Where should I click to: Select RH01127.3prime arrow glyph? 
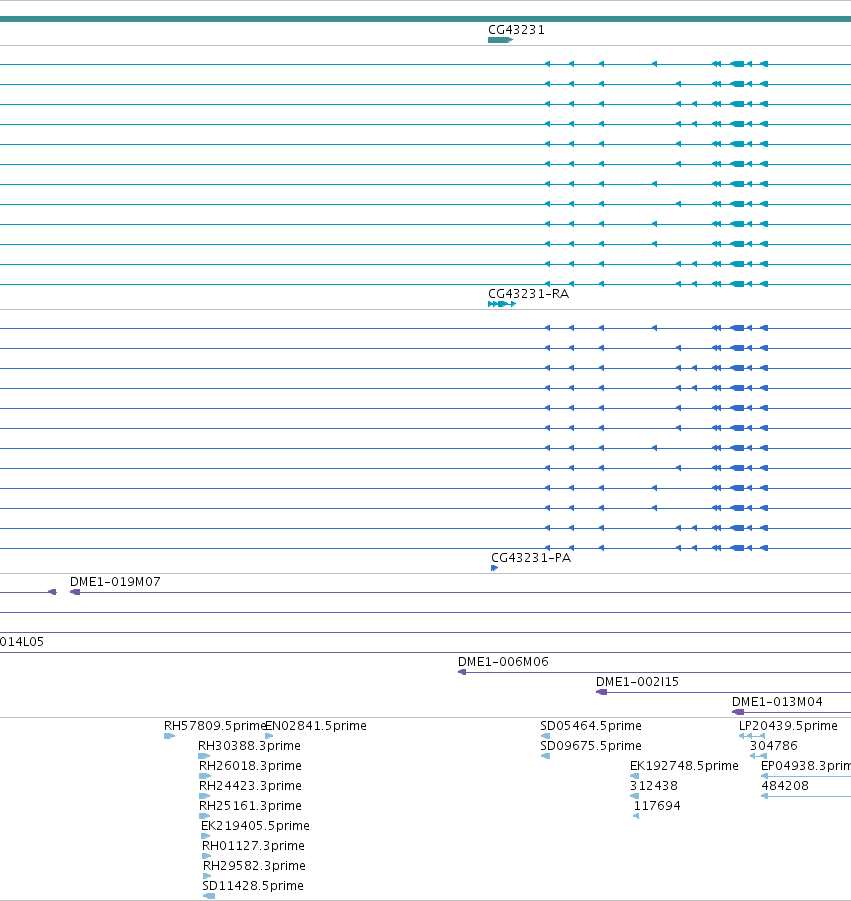coord(206,857)
